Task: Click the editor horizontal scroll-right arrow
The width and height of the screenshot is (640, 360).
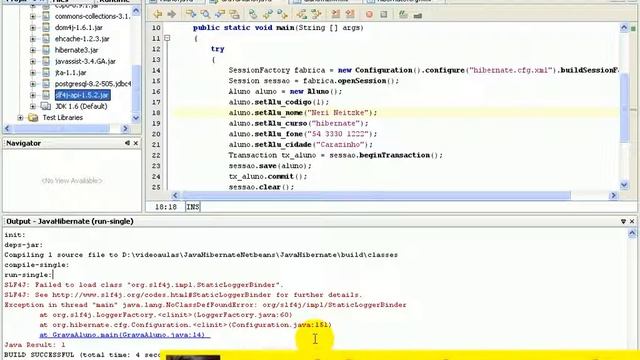Action: point(613,196)
